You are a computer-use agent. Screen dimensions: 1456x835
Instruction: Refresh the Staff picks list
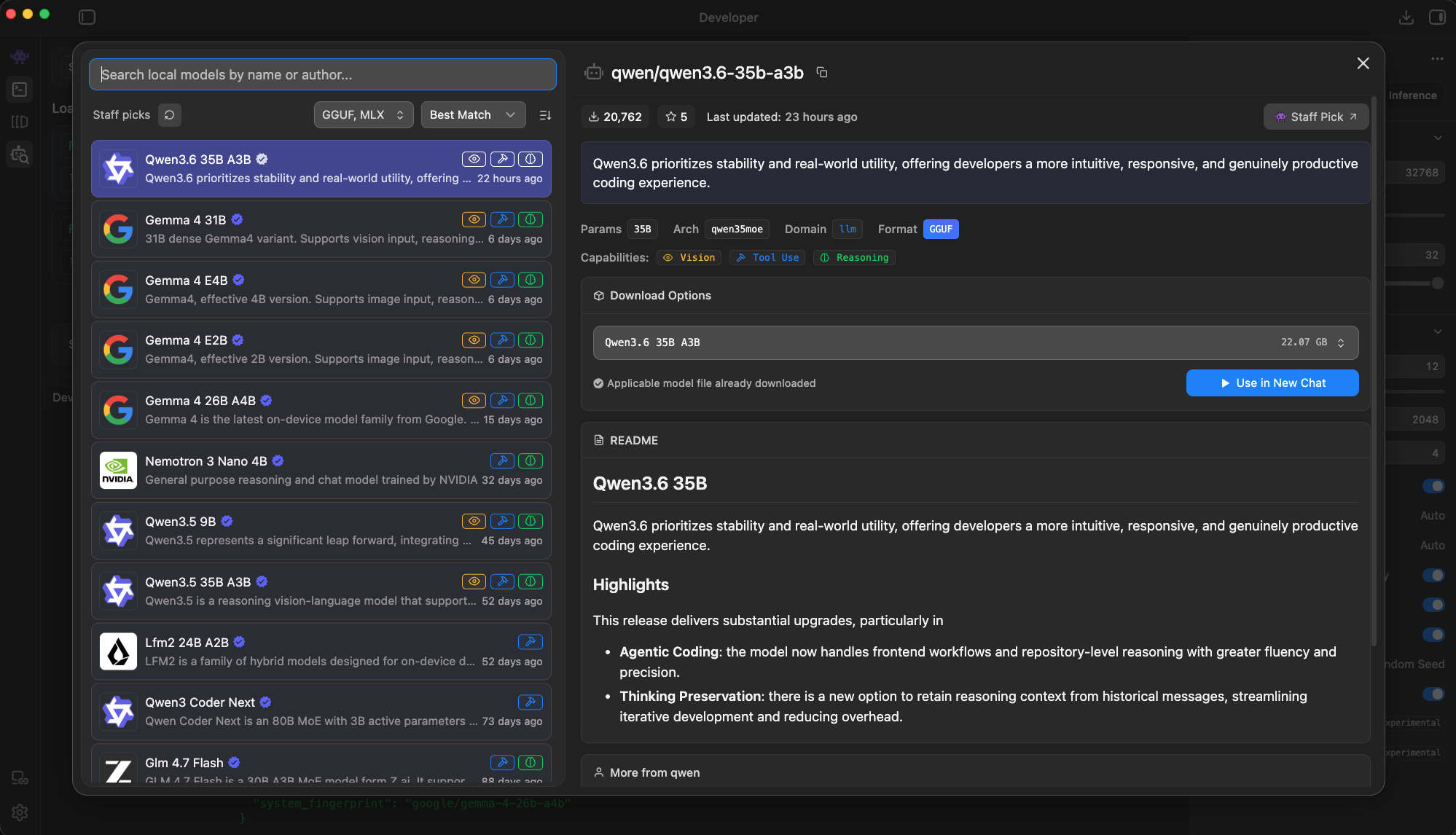pyautogui.click(x=169, y=114)
